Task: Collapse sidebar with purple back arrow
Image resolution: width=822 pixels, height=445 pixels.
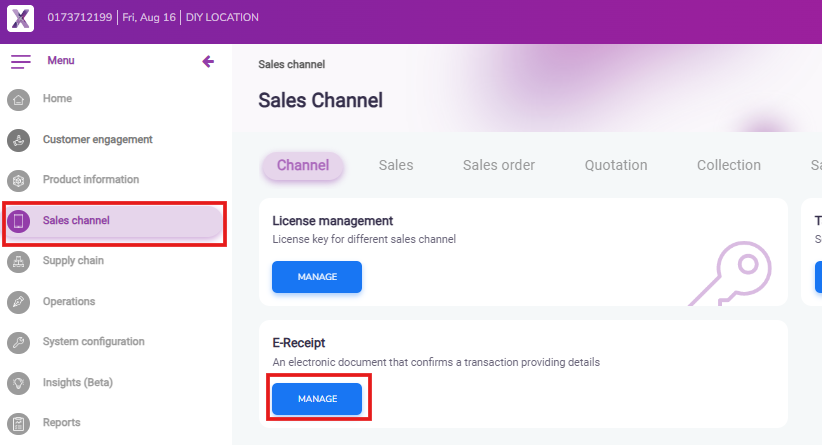Action: (x=208, y=62)
